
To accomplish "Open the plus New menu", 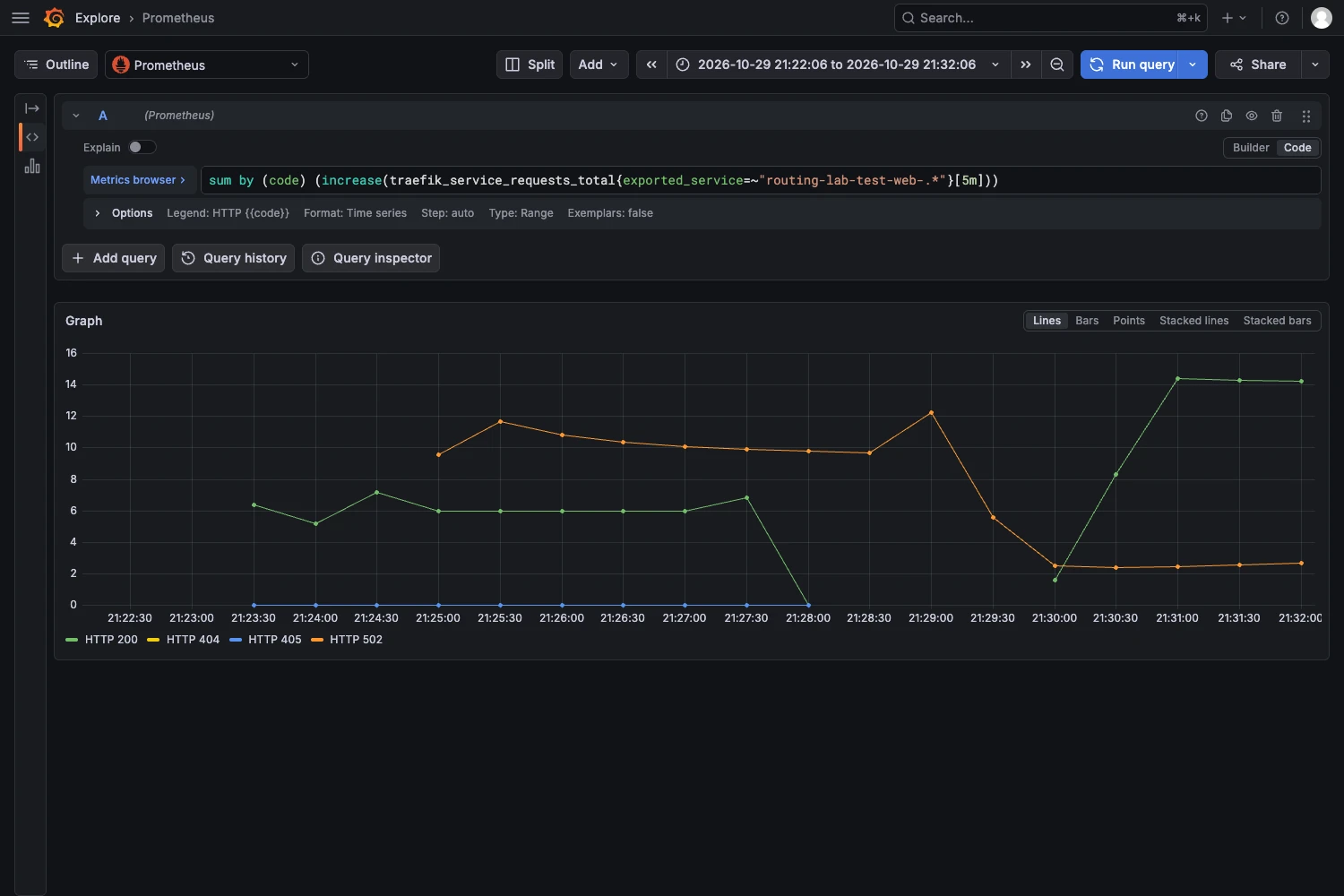I will pyautogui.click(x=1234, y=18).
